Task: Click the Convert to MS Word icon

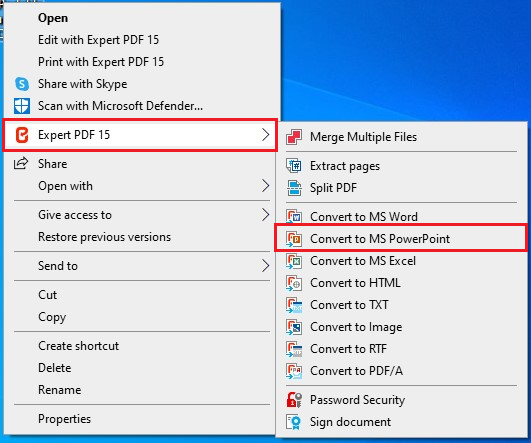Action: 294,217
